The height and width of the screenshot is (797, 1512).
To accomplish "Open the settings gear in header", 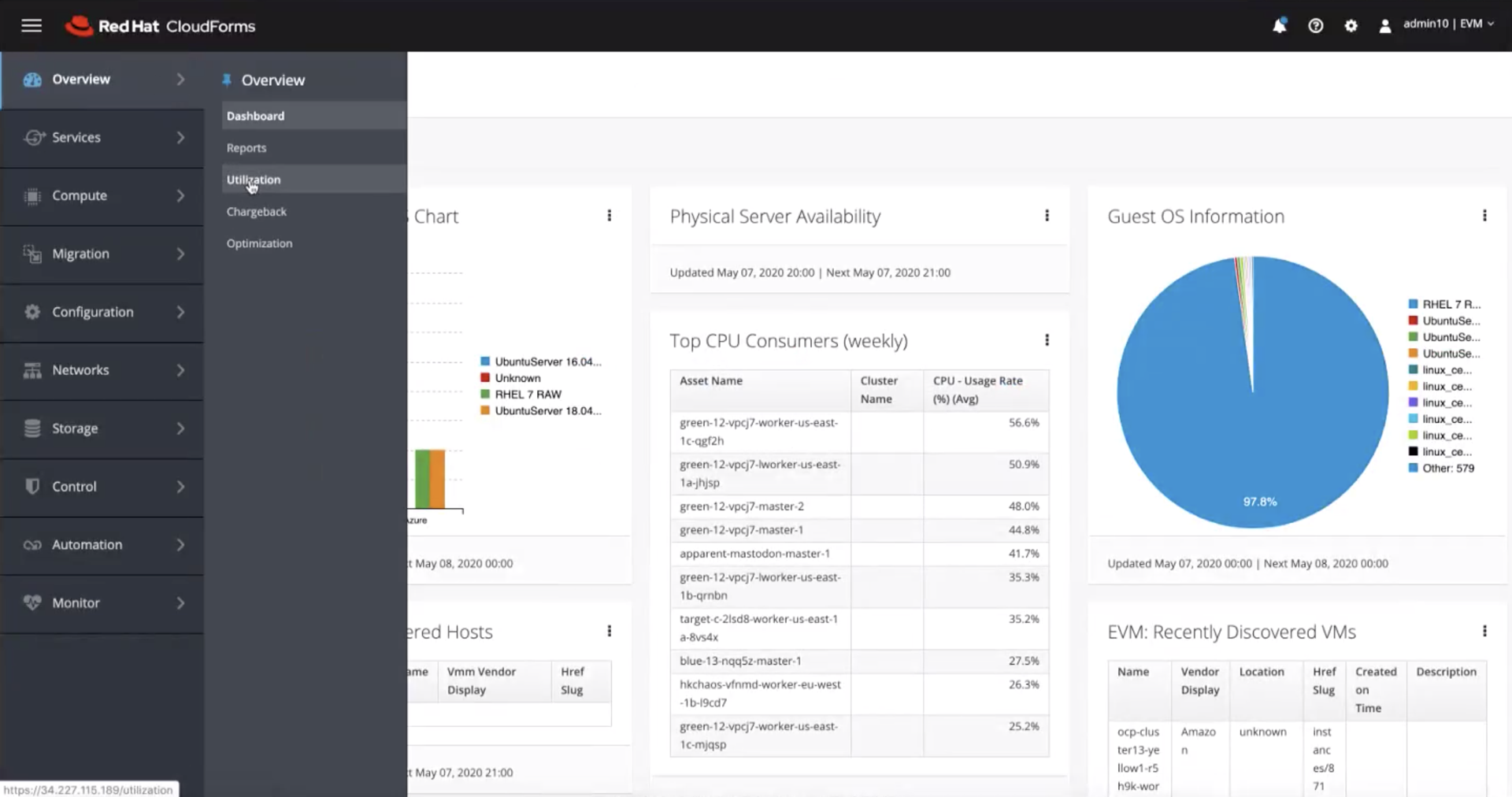I will click(1351, 26).
